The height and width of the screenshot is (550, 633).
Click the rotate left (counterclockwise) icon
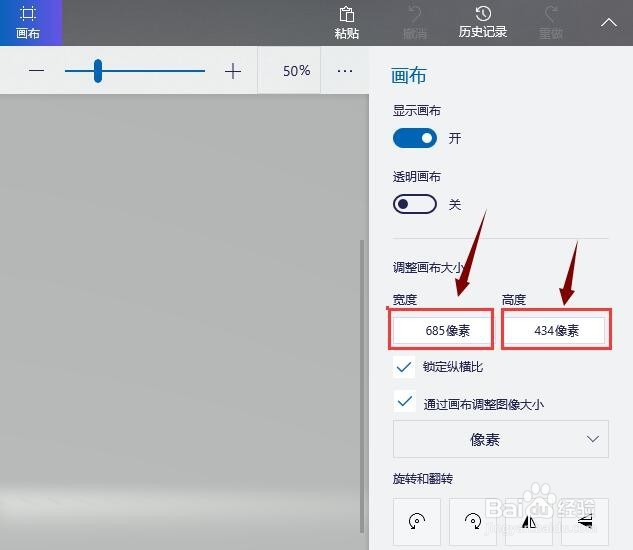[x=417, y=521]
